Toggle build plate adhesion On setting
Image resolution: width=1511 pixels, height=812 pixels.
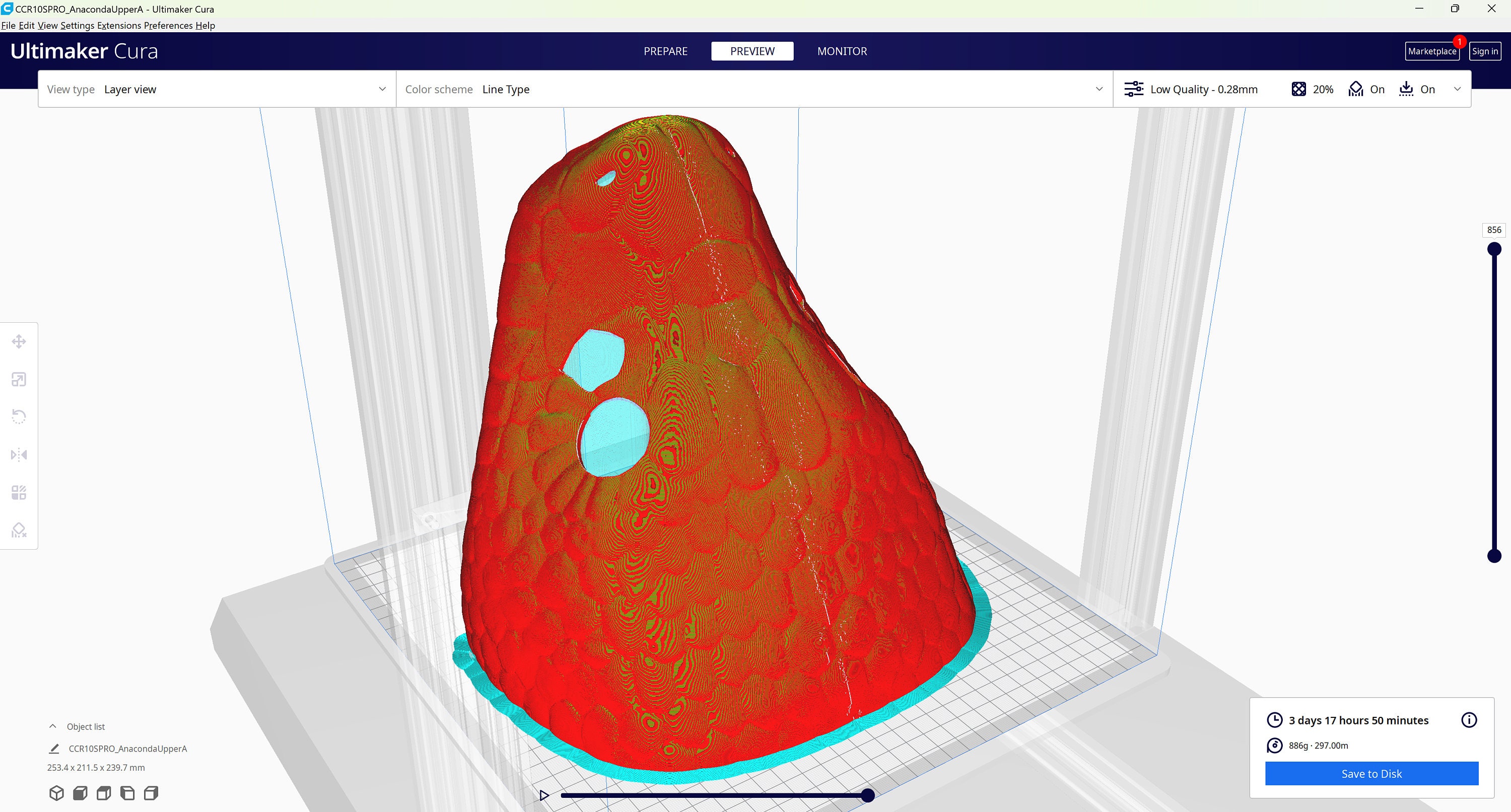click(1417, 89)
